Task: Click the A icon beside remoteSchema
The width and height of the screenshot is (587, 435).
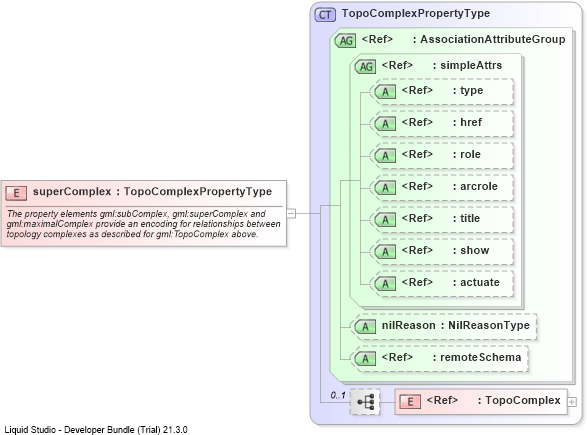Action: click(365, 359)
